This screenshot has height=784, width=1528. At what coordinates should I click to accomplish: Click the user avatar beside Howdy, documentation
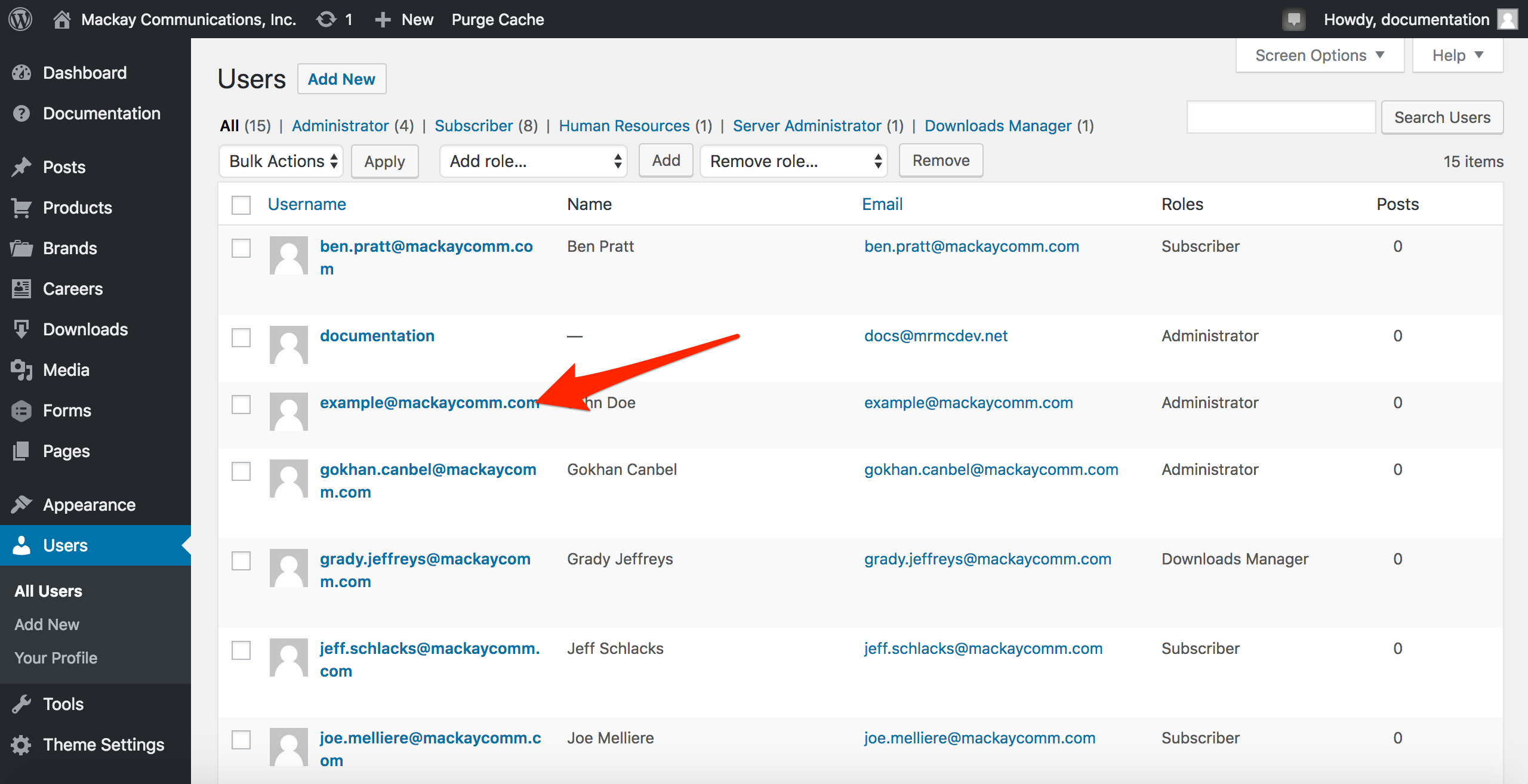[1508, 19]
